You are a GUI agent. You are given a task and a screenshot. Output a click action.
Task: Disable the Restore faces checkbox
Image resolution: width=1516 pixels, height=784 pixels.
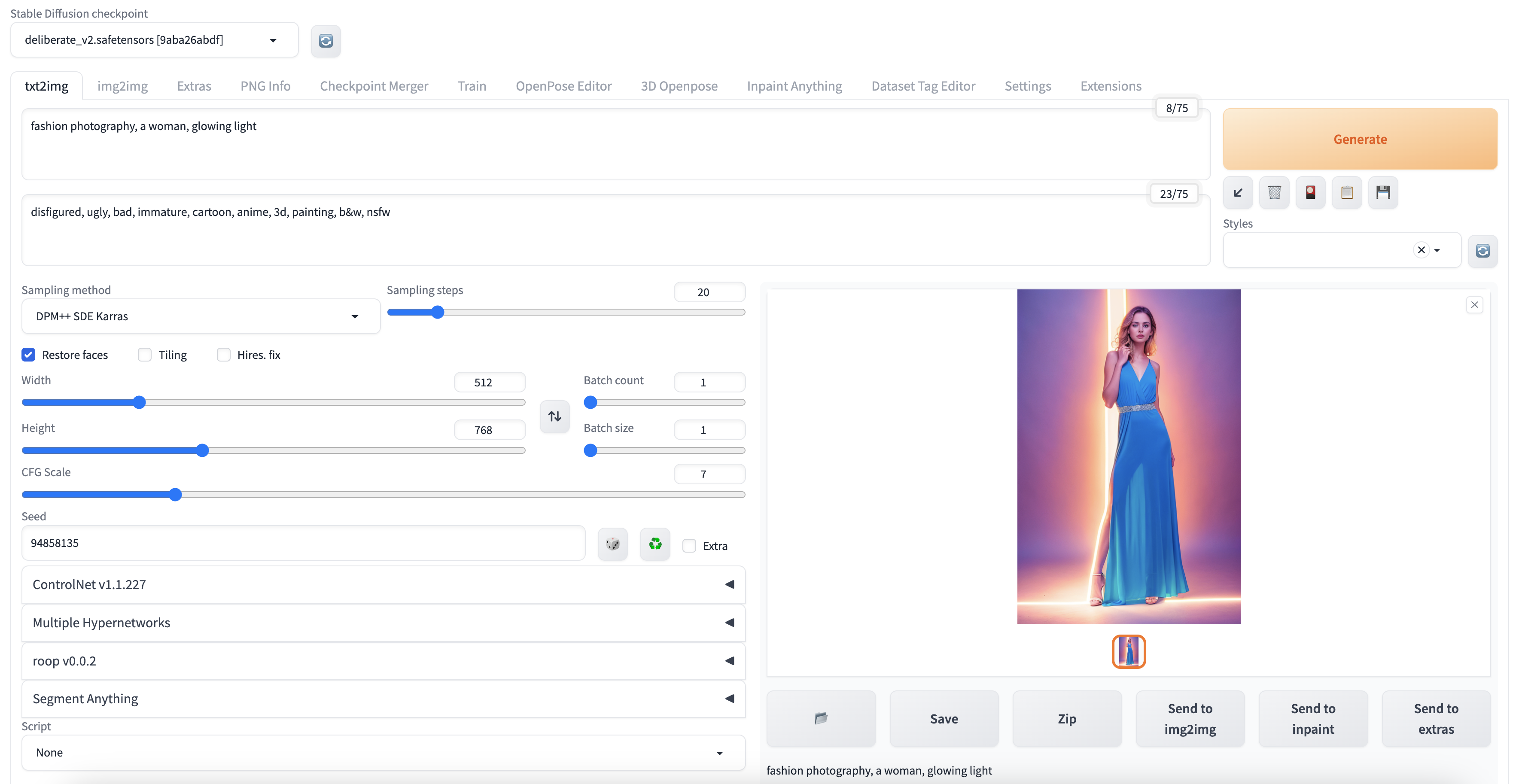click(28, 355)
